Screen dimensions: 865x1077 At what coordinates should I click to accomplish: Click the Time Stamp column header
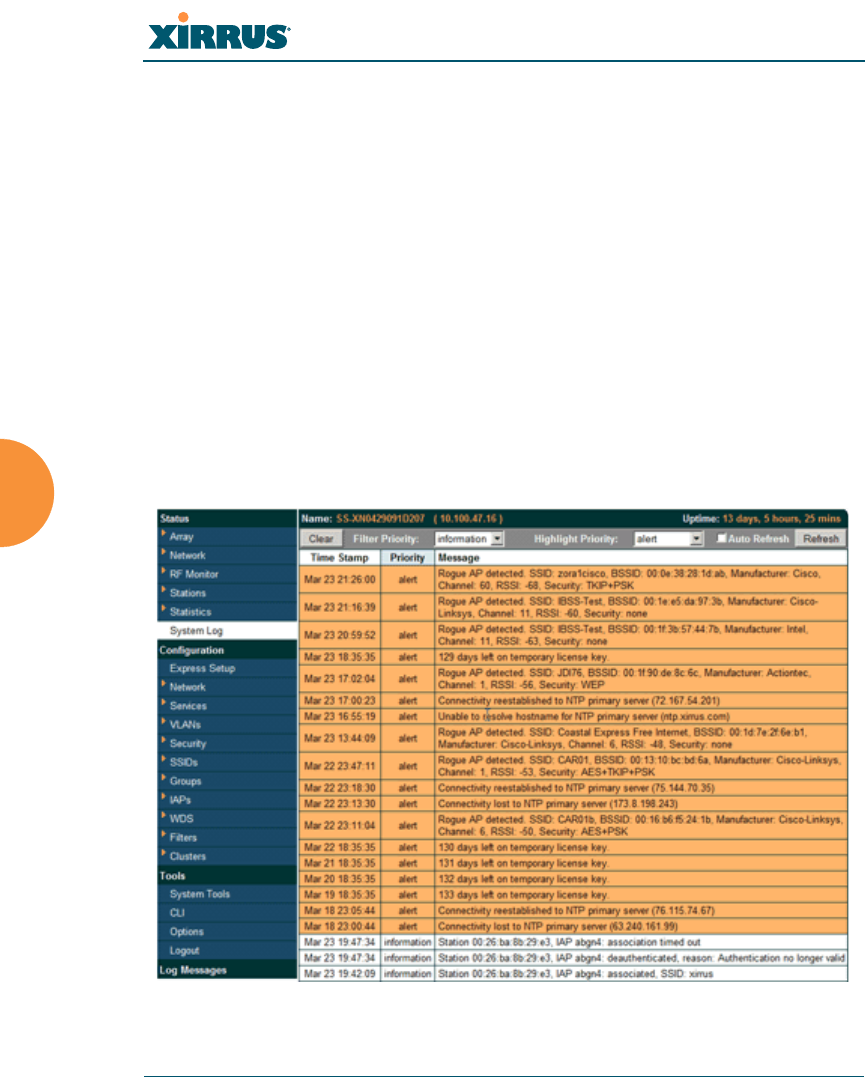[x=339, y=558]
